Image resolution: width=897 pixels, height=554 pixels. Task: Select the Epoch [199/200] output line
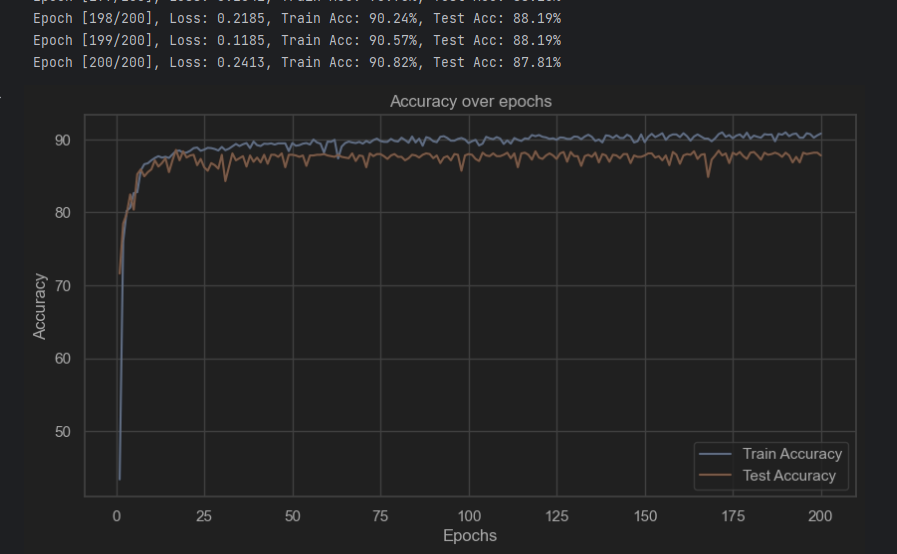(297, 41)
